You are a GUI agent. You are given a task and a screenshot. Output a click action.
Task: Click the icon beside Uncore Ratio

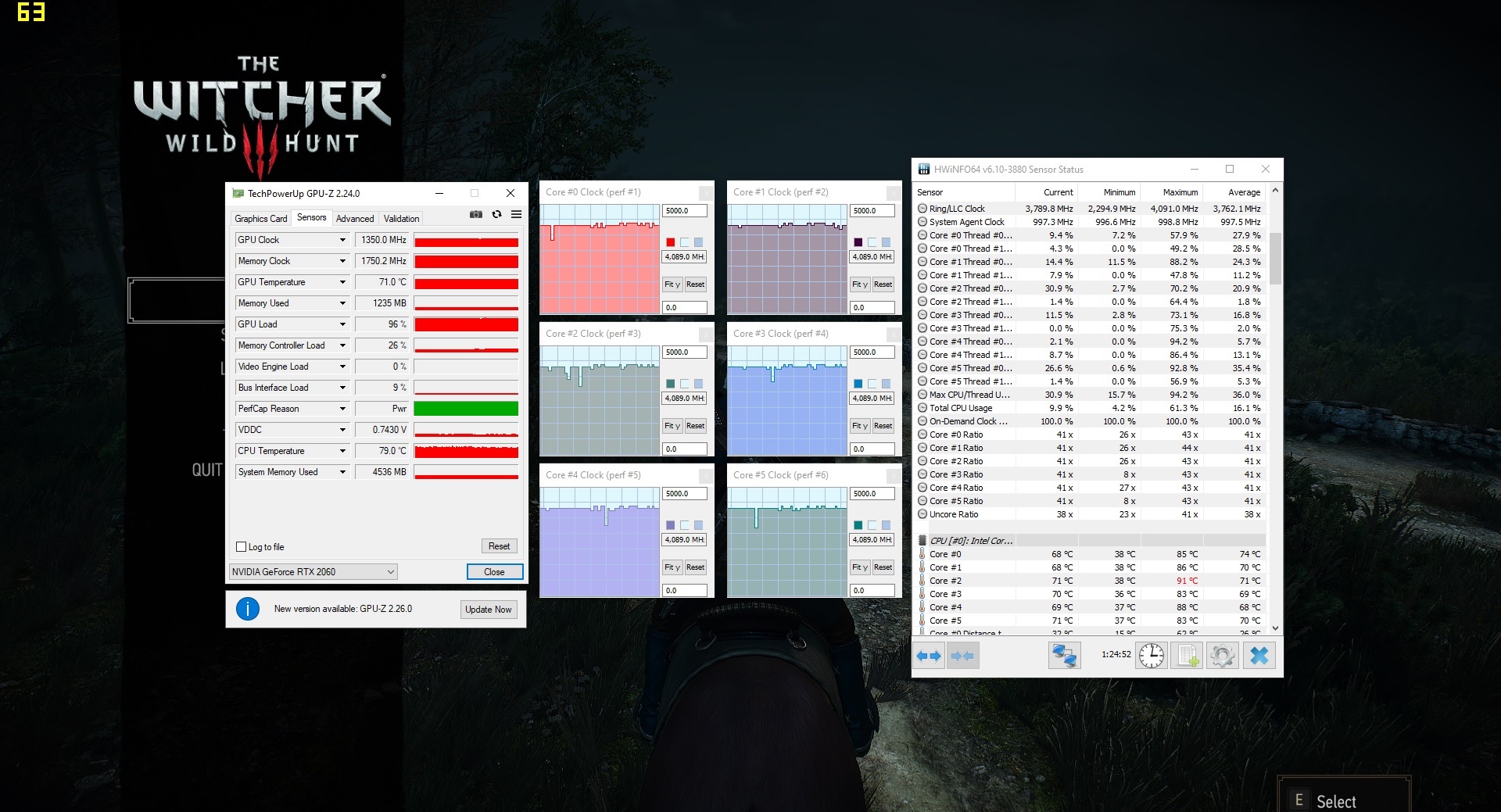coord(922,514)
